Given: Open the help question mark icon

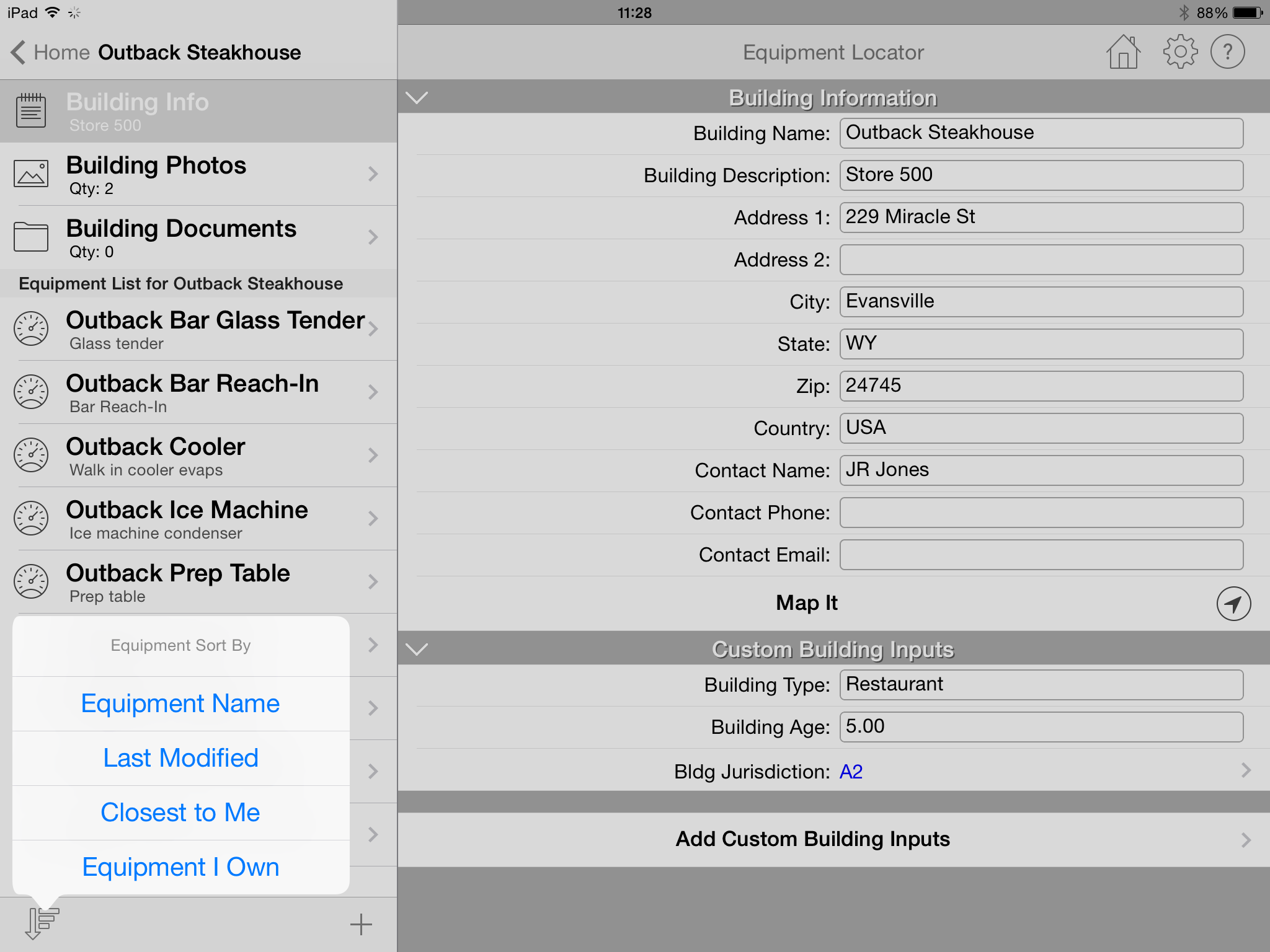Looking at the screenshot, I should coord(1227,52).
